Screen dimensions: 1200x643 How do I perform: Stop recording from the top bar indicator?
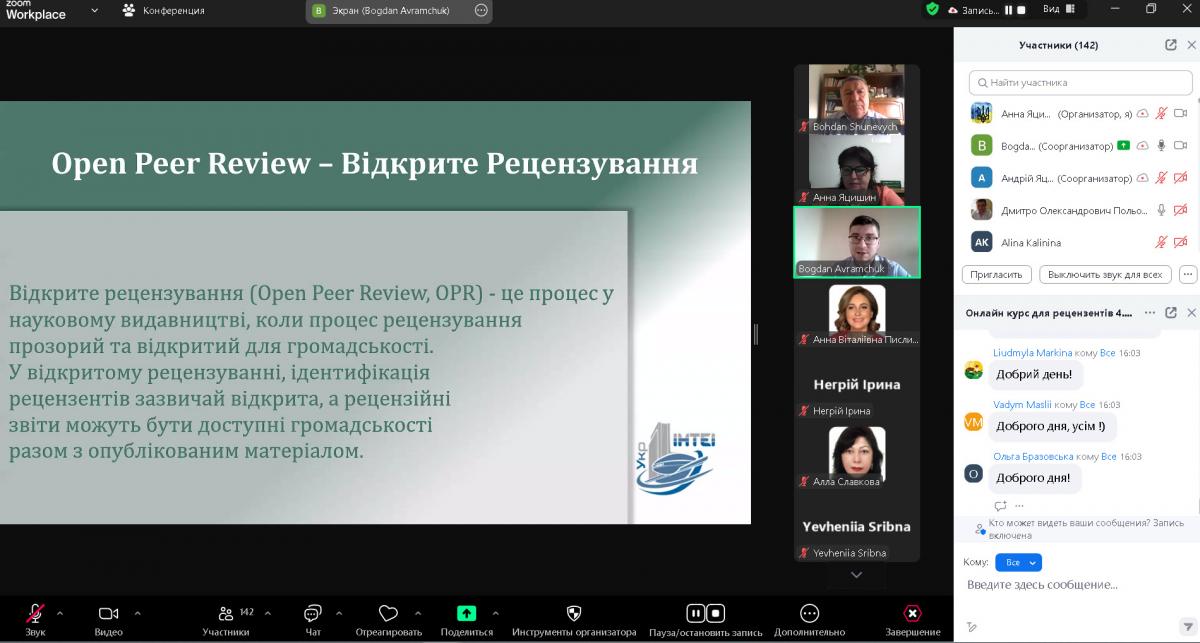point(1022,10)
